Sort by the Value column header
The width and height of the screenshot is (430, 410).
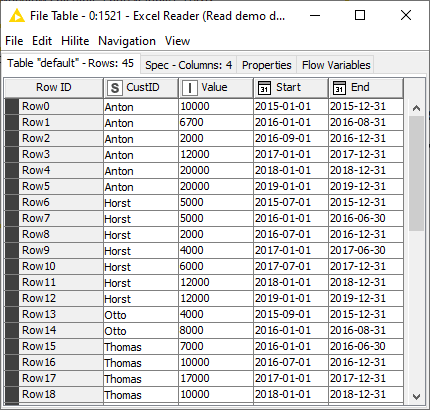216,88
